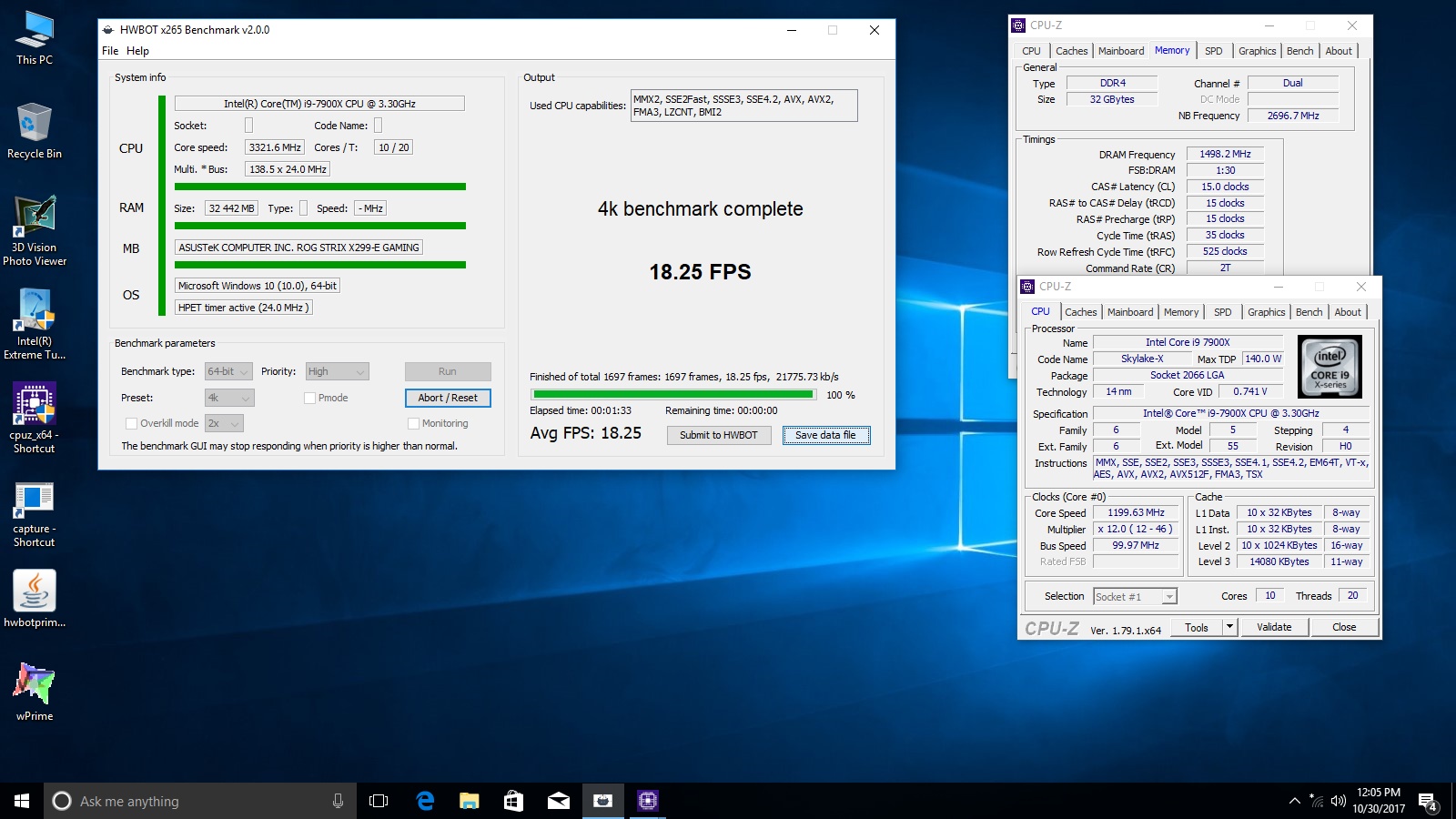Click the Ask me anything search box

click(200, 801)
